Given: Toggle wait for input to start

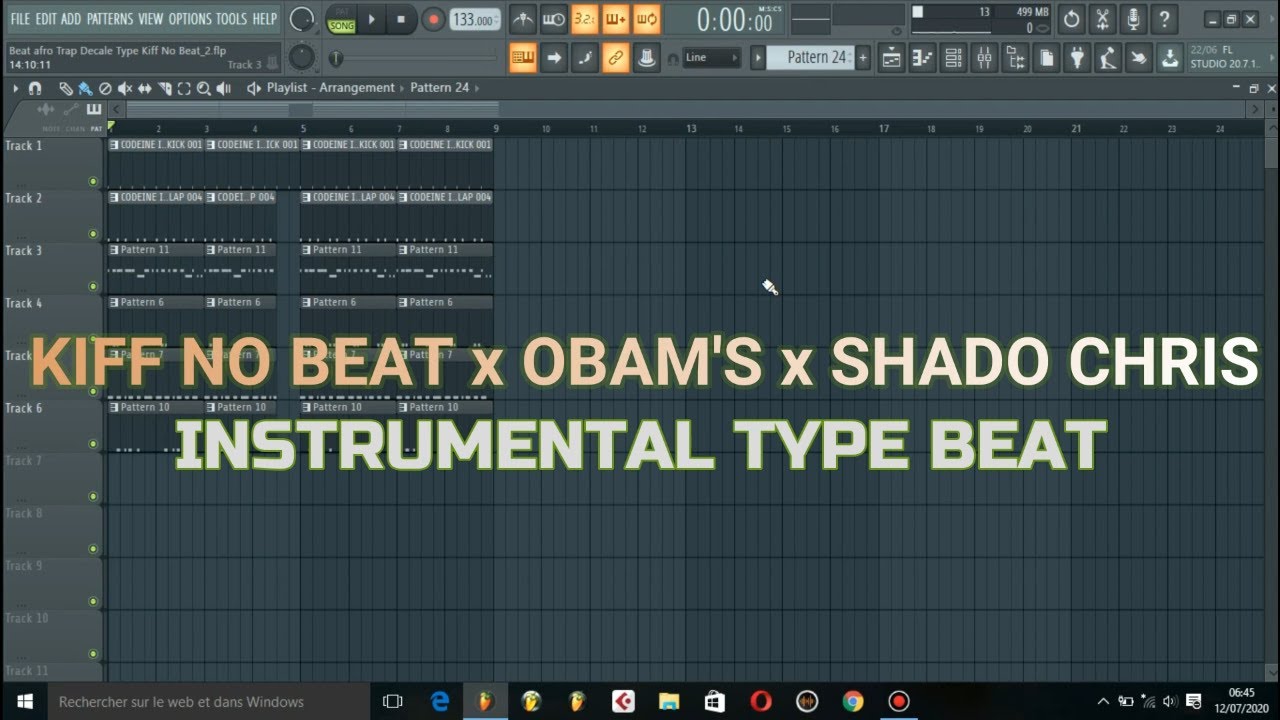Looking at the screenshot, I should pos(553,19).
